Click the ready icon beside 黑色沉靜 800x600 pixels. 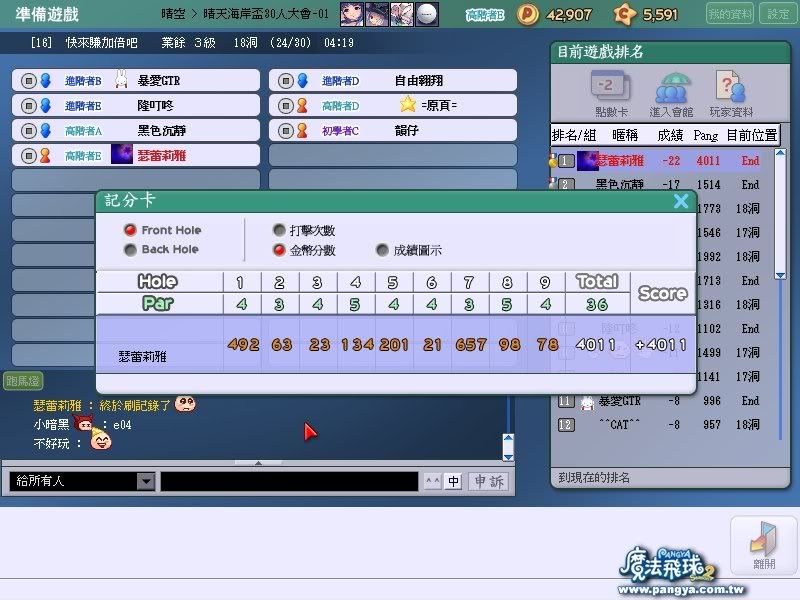pyautogui.click(x=29, y=131)
